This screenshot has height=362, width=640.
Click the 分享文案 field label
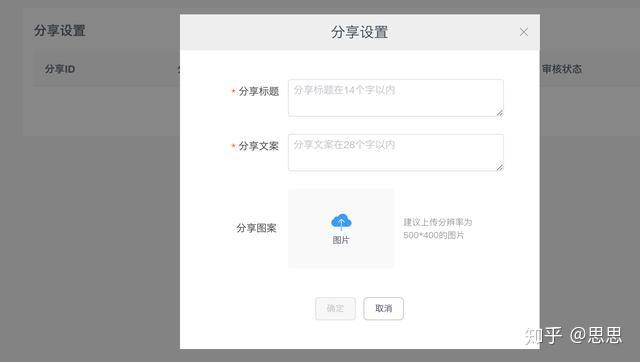[258, 146]
